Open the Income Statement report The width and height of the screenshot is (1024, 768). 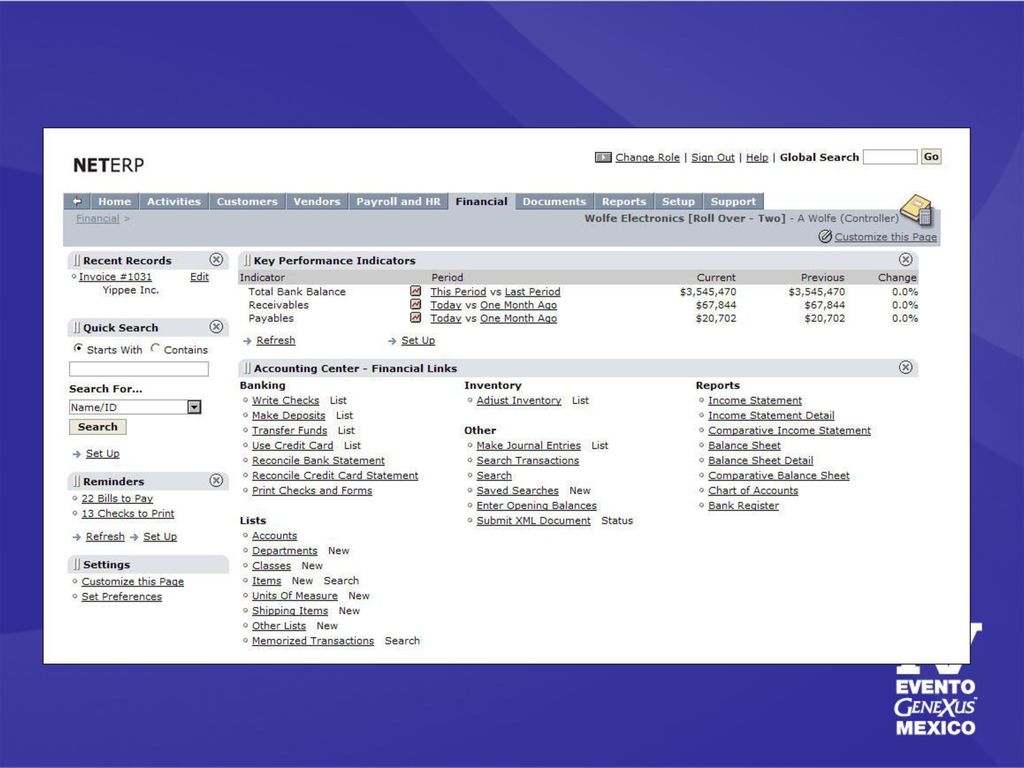point(755,400)
